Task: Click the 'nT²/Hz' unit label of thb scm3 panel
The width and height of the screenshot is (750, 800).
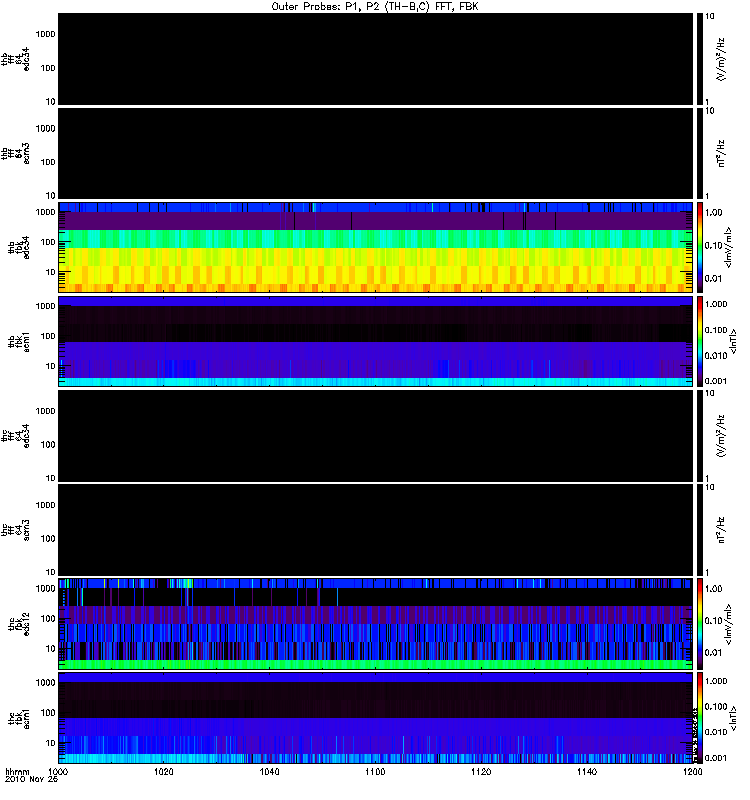Action: 721,154
